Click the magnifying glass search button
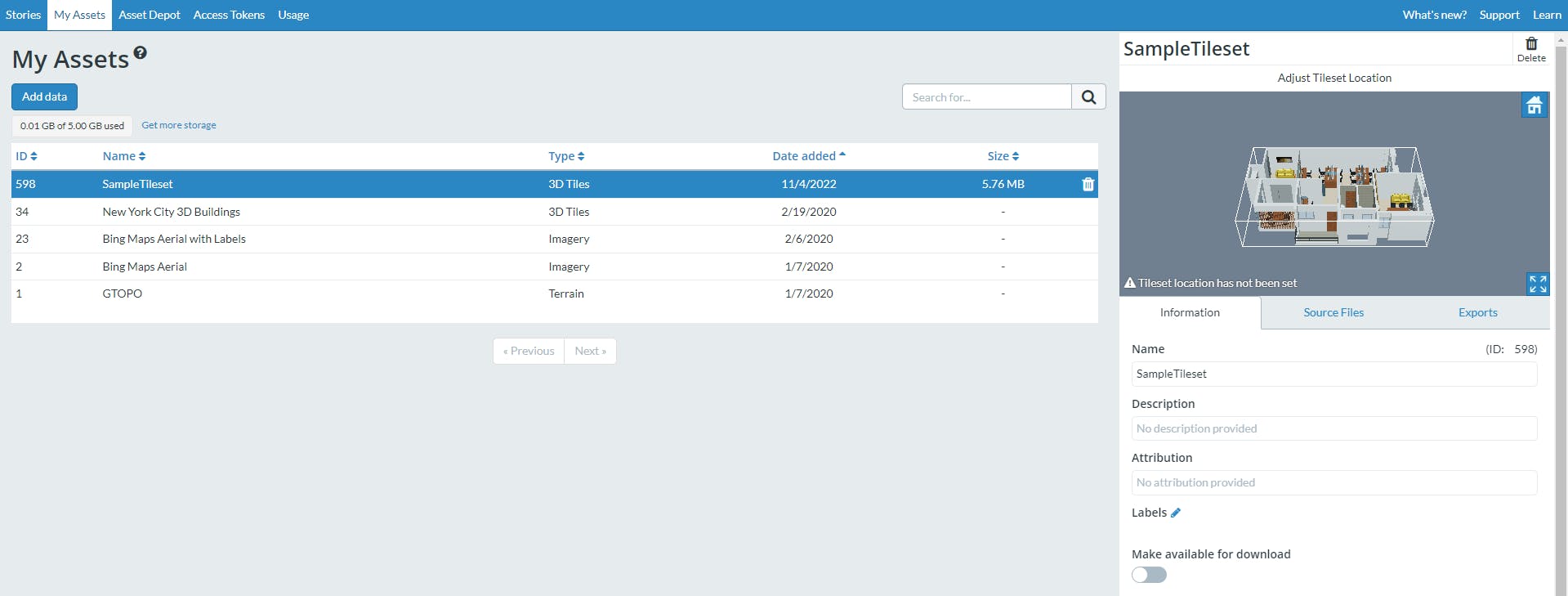Image resolution: width=1568 pixels, height=596 pixels. [x=1088, y=97]
